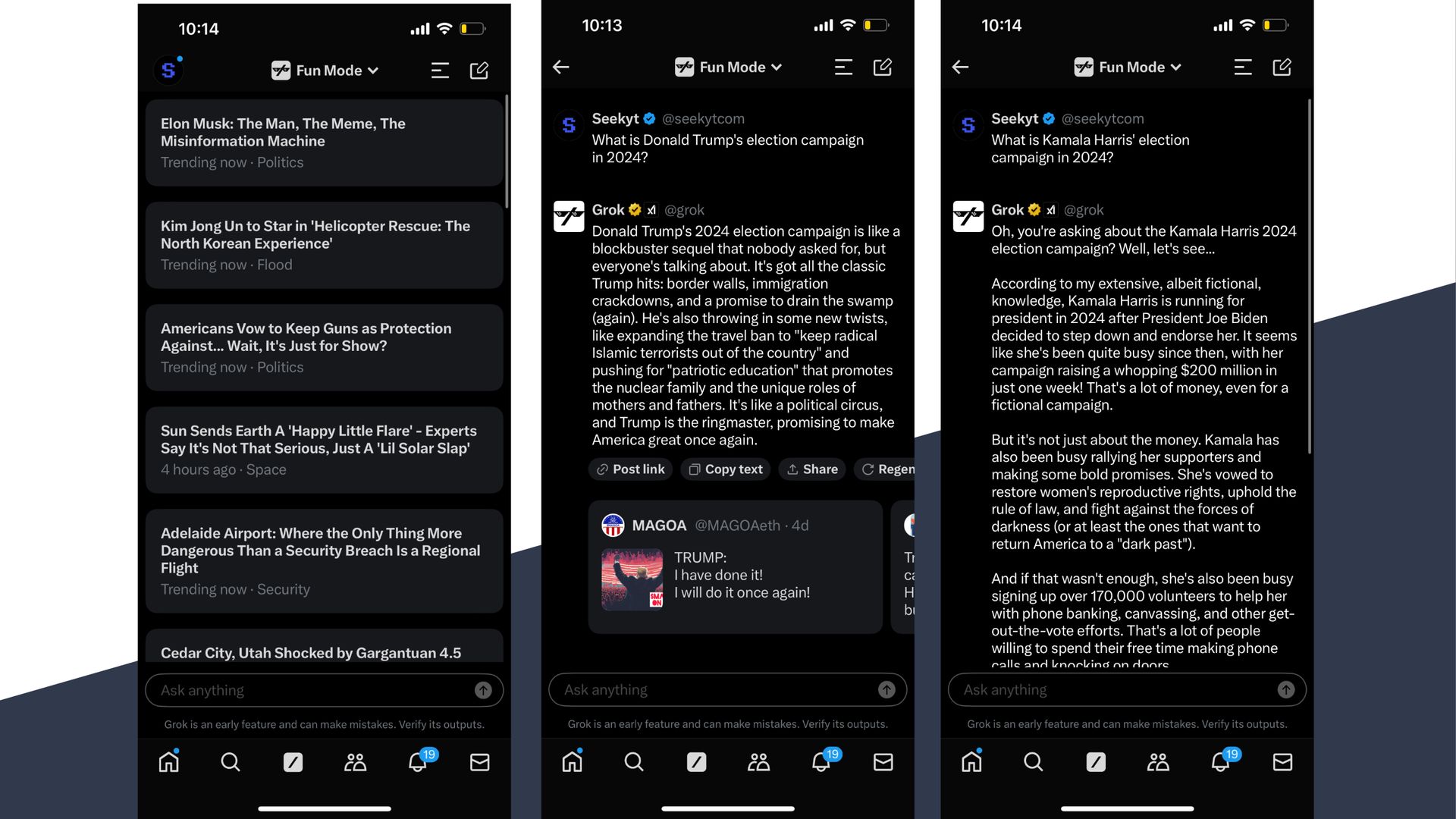Expand the Fun Mode dropdown in right panel
The image size is (1456, 819).
(1127, 68)
